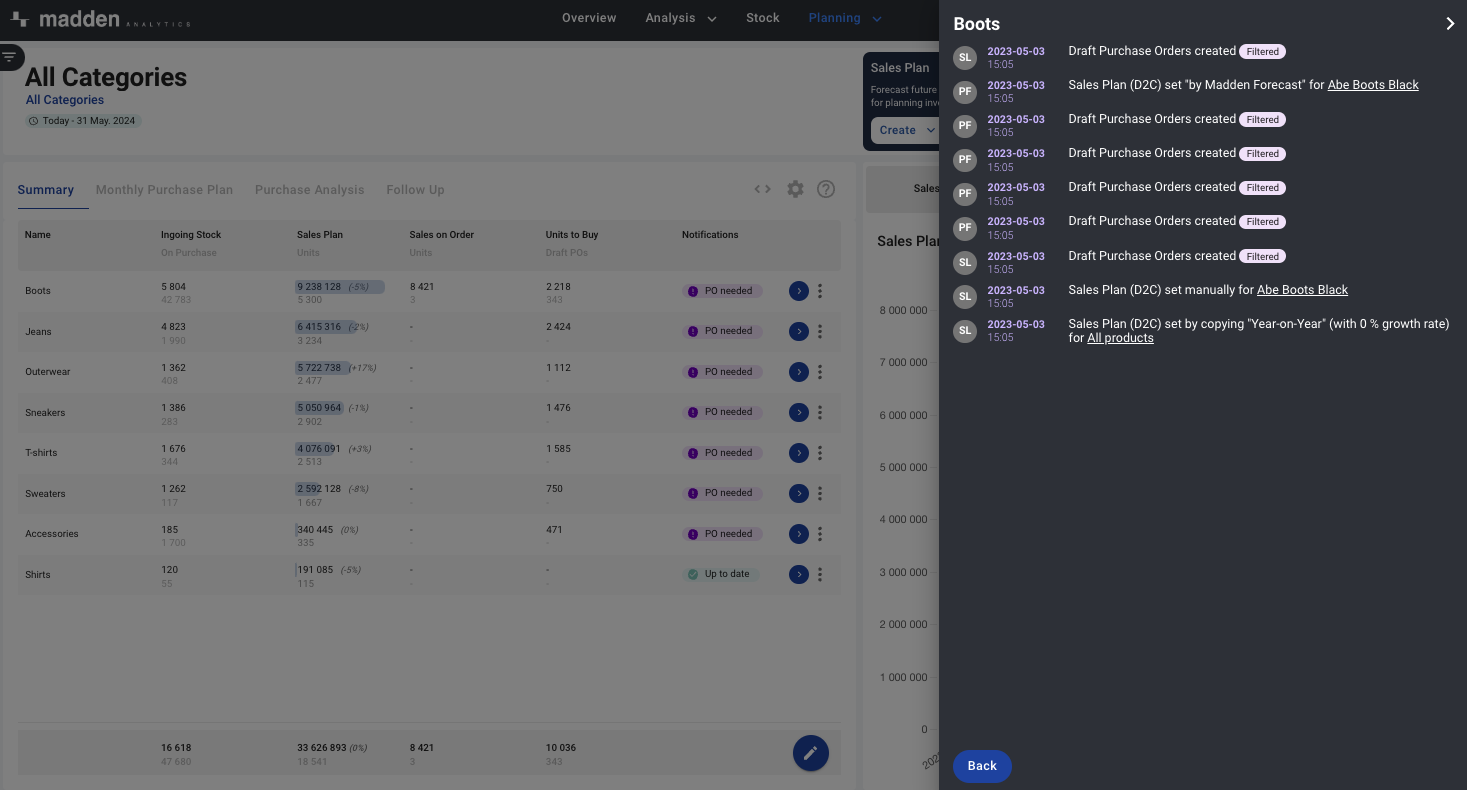
Task: Click the PO needed badge for Boots
Action: pos(722,291)
